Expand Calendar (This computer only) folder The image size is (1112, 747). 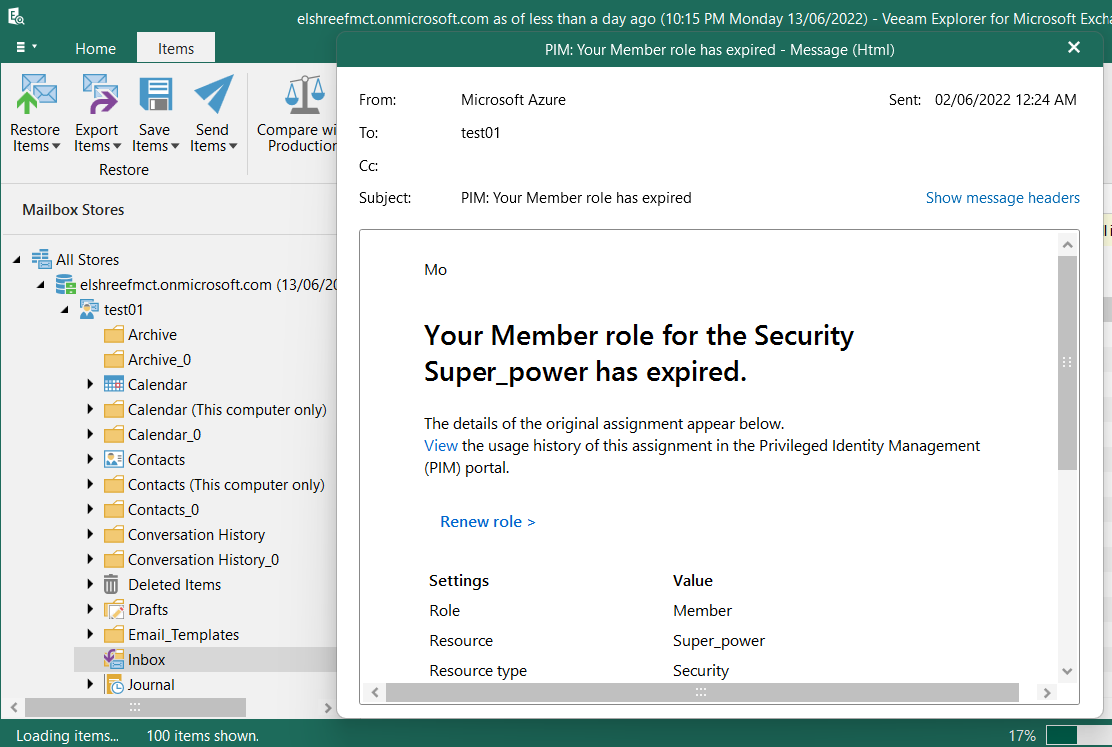(90, 409)
